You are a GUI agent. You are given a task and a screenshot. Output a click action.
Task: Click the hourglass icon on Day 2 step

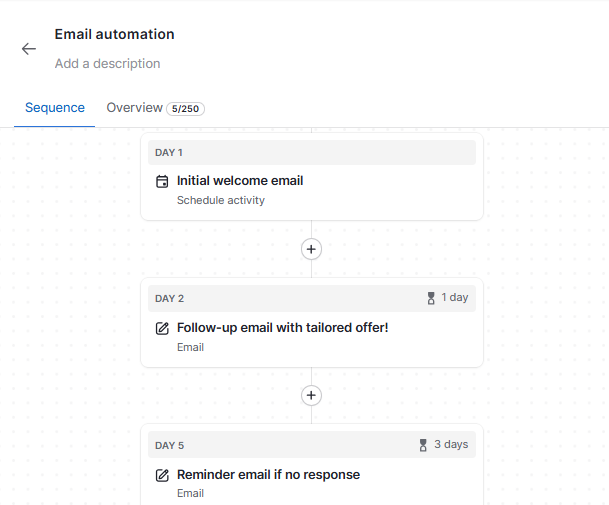point(431,298)
